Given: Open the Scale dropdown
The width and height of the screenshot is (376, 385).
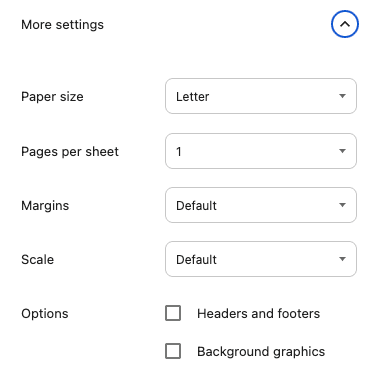Looking at the screenshot, I should pyautogui.click(x=261, y=259).
